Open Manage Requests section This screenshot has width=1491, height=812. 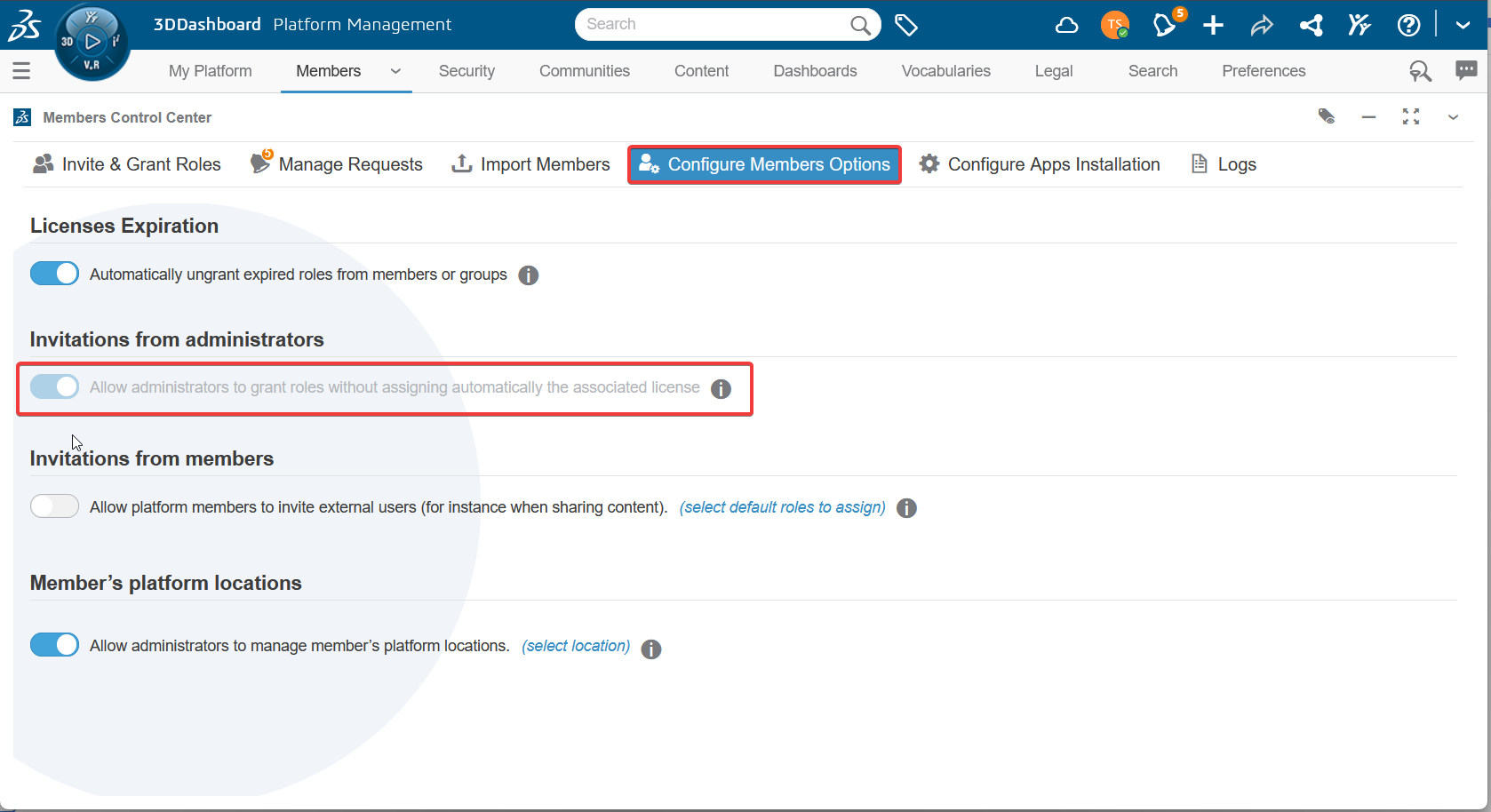[x=337, y=163]
